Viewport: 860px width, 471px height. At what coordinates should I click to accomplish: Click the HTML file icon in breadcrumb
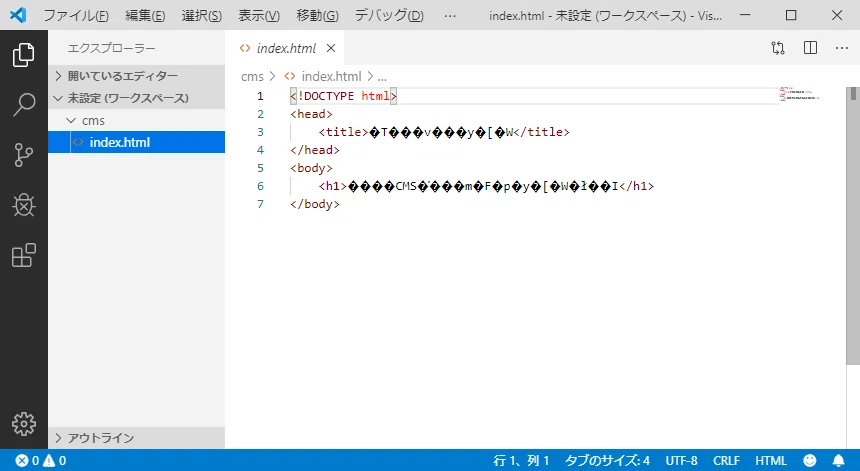290,76
